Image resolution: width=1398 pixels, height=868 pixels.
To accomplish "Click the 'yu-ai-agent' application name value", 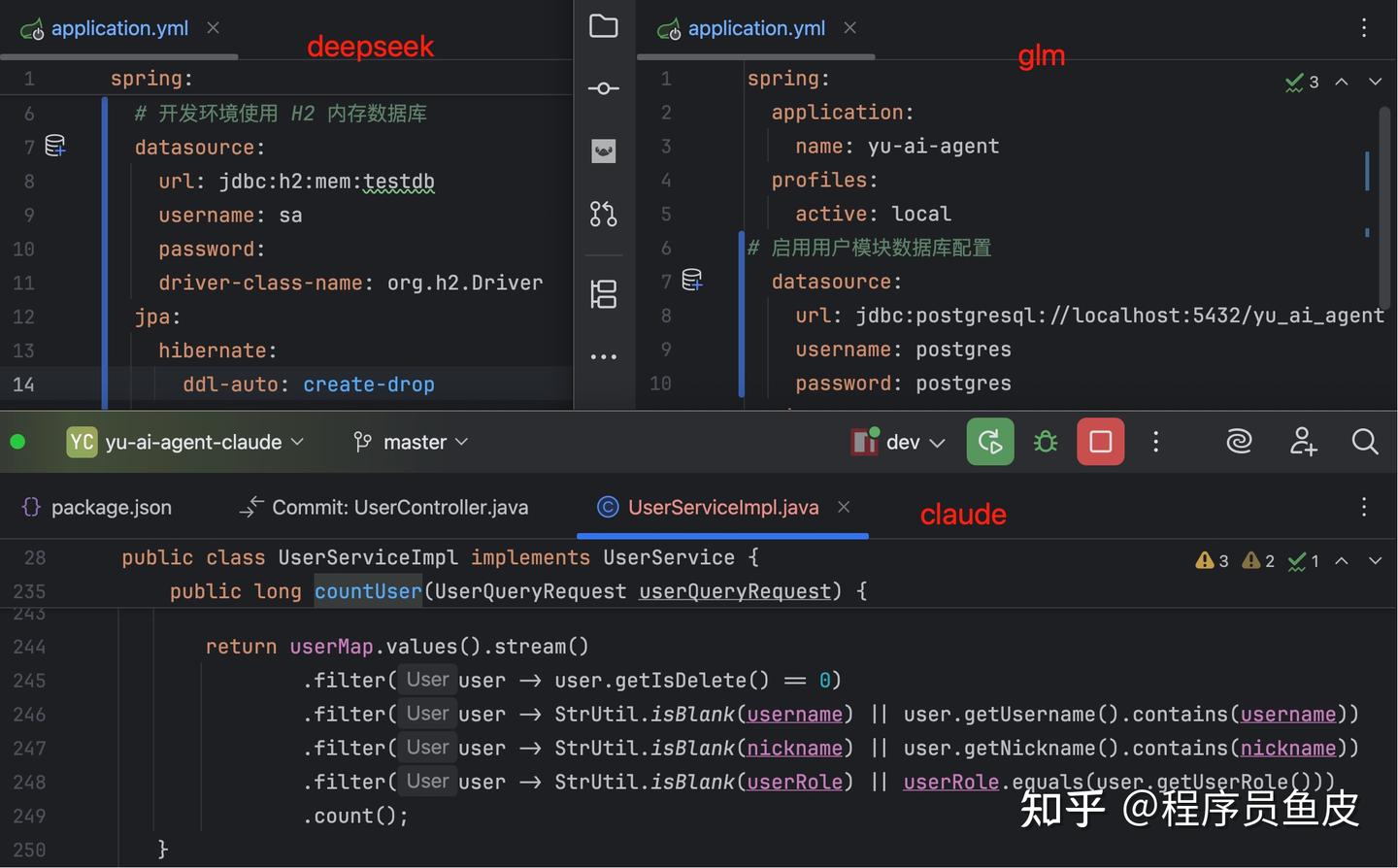I will click(x=933, y=146).
